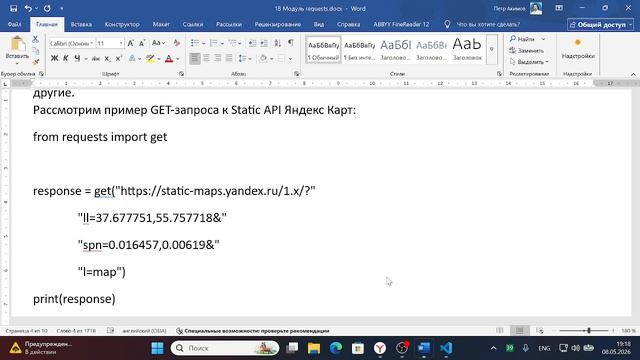This screenshot has width=640, height=360.
Task: Open the font name combo box
Action: [x=72, y=43]
